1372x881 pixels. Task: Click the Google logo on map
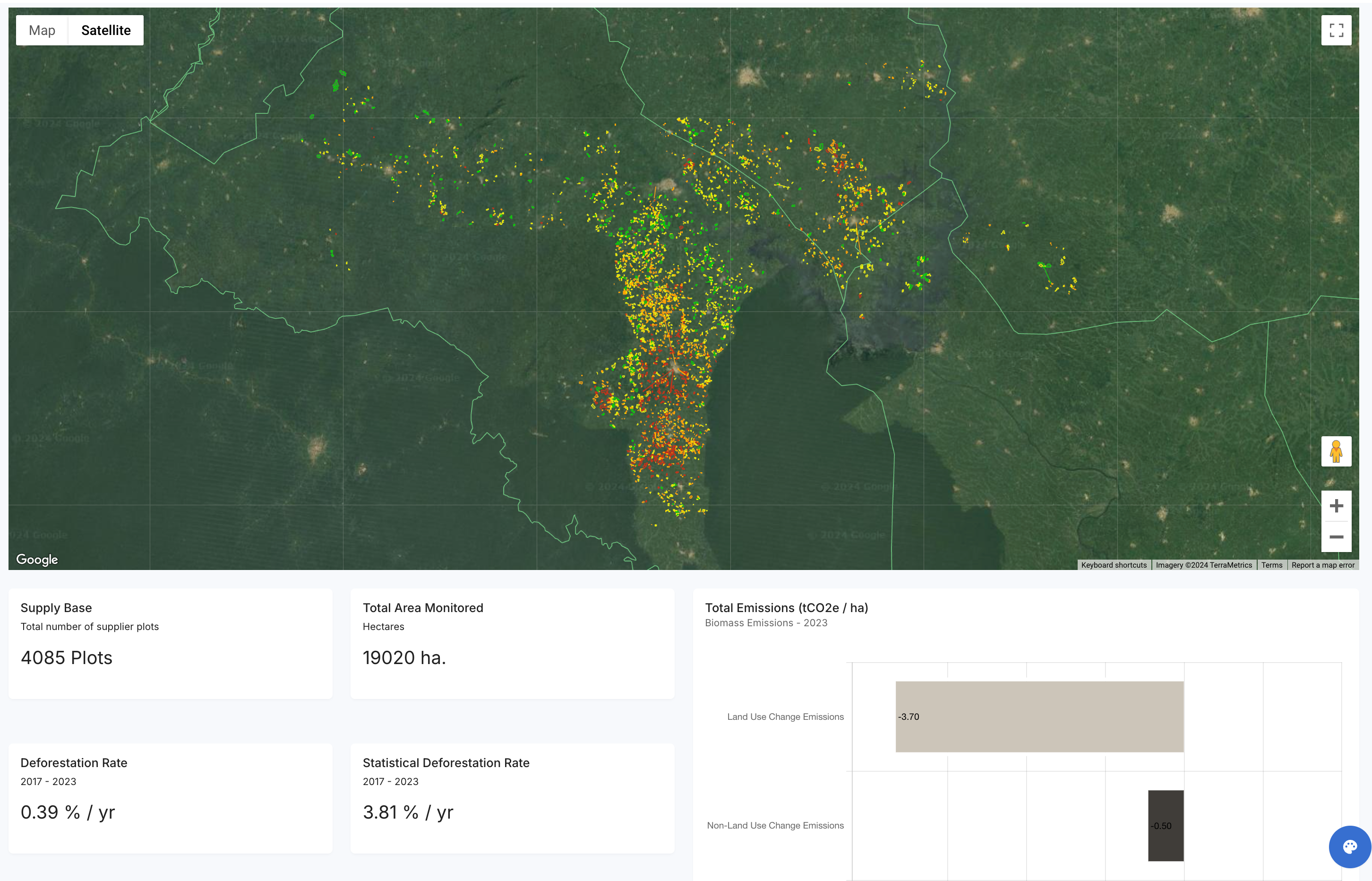[x=37, y=559]
